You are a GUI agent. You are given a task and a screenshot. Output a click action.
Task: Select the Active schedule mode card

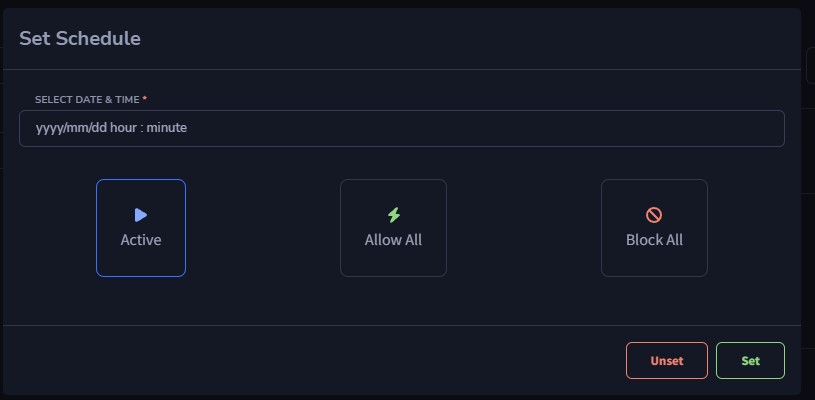141,228
